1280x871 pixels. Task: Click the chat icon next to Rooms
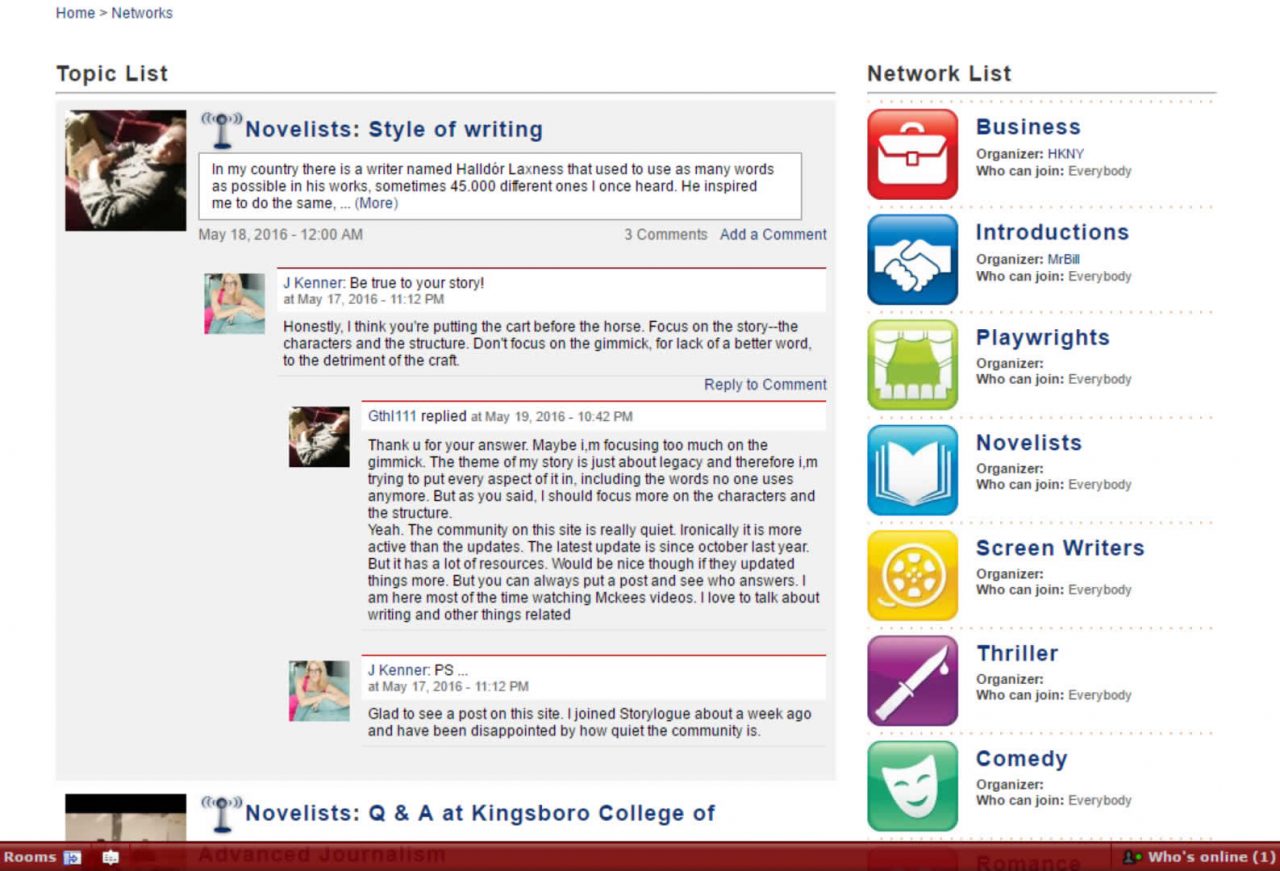(110, 857)
